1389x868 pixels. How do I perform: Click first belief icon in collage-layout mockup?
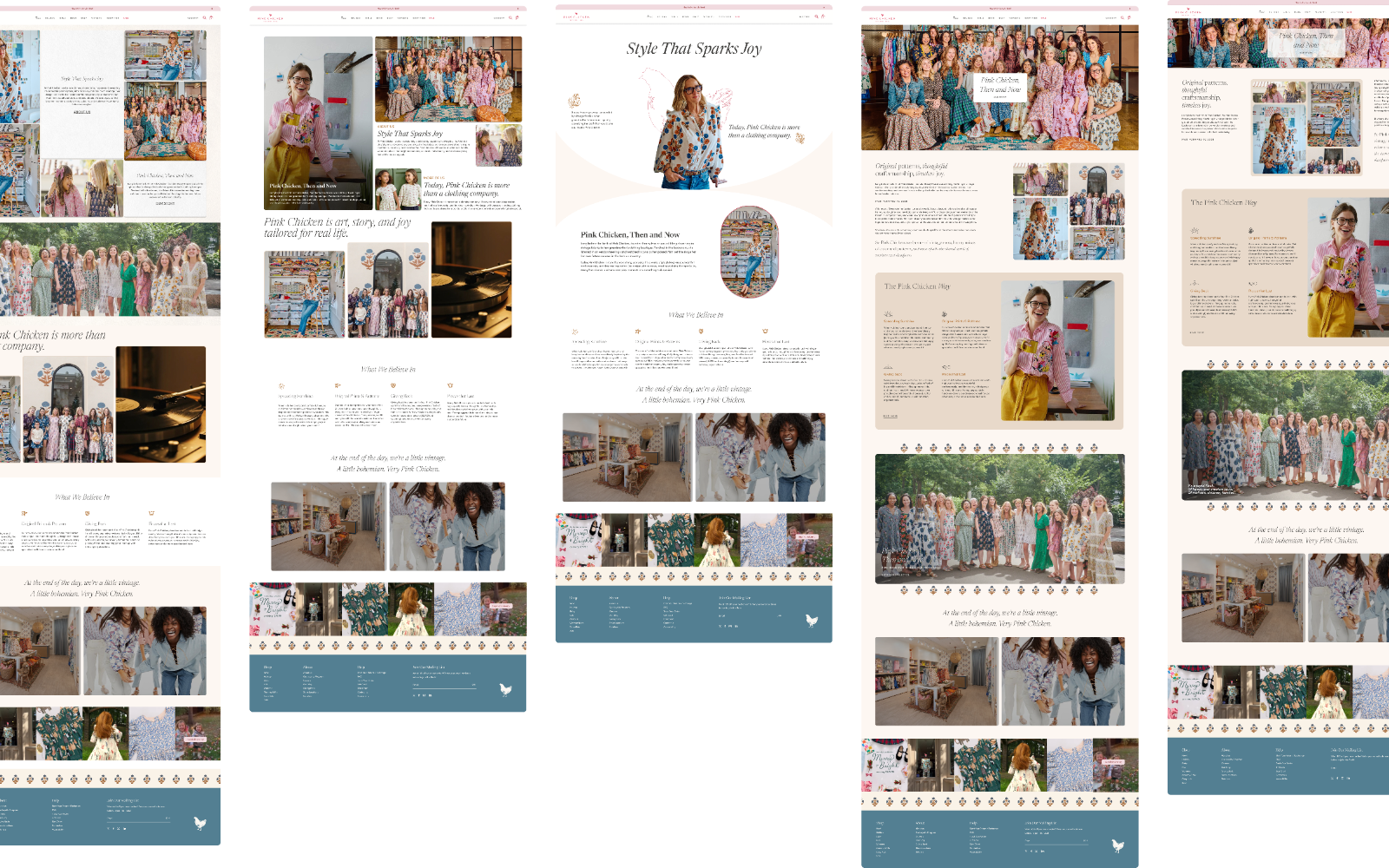point(281,385)
